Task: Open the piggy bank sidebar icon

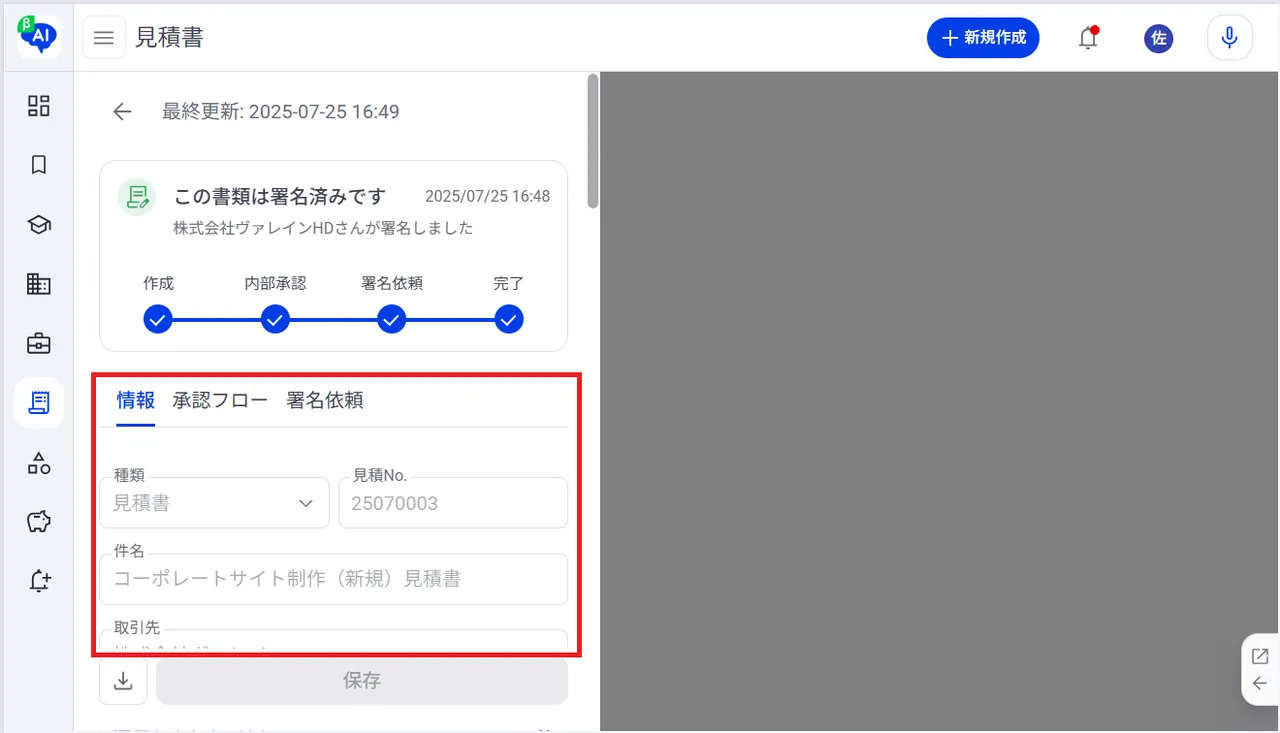Action: coord(39,522)
